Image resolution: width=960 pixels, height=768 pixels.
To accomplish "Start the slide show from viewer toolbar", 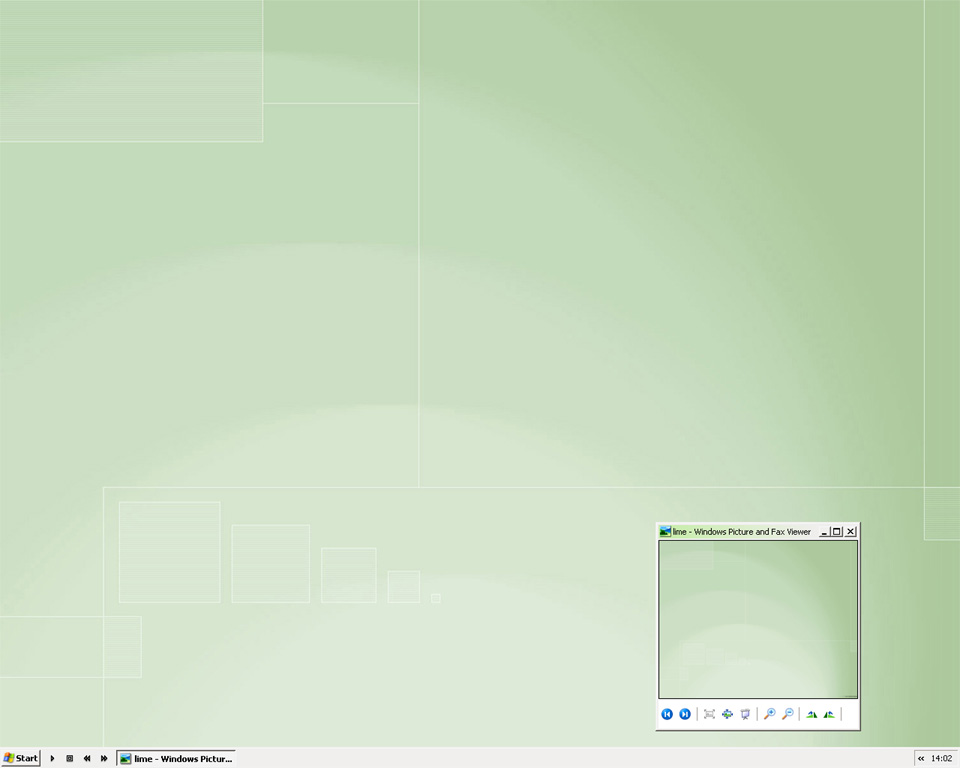I will point(745,714).
